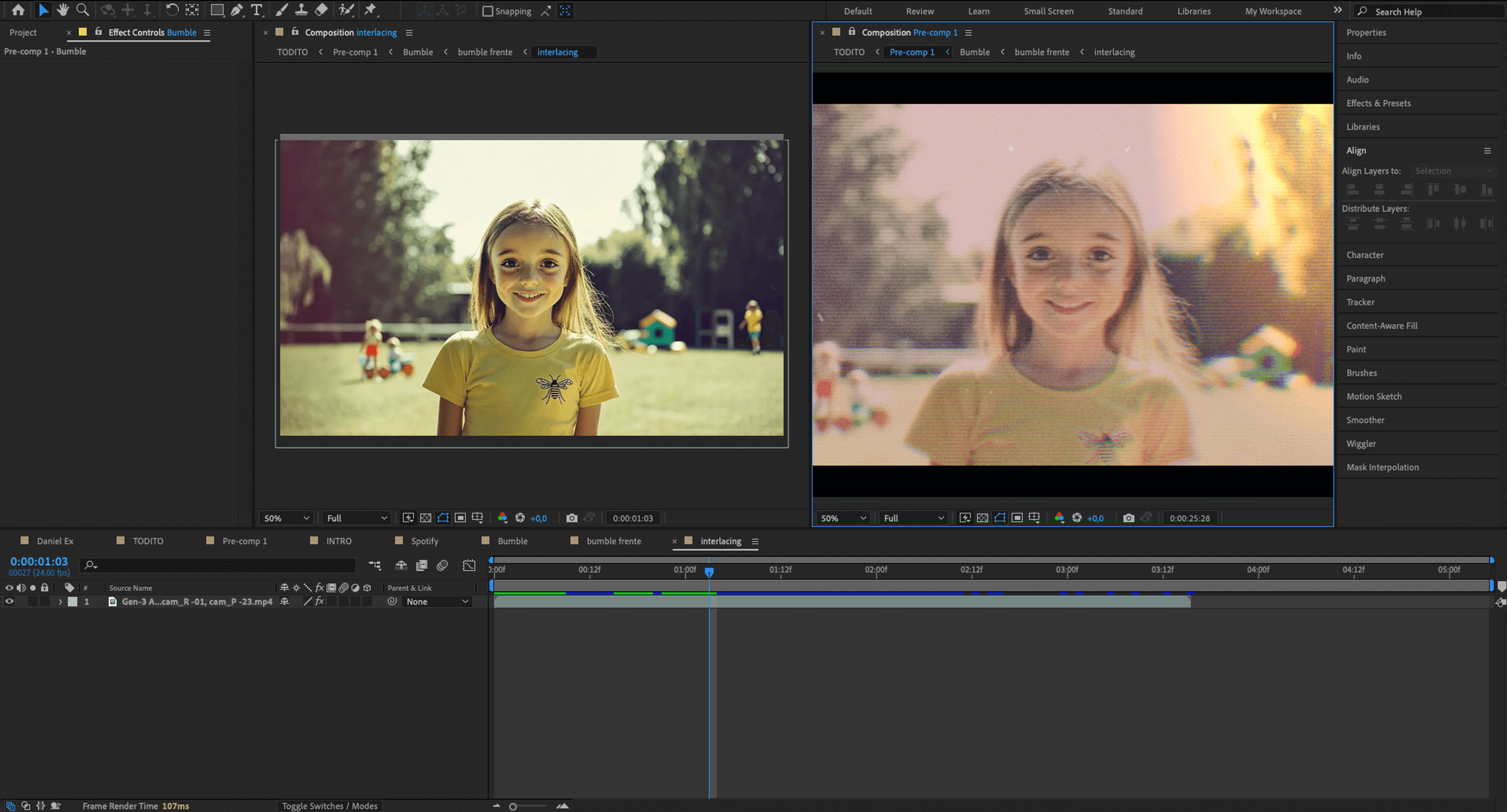Image resolution: width=1507 pixels, height=812 pixels.
Task: Enable the Snapping checkbox
Action: pyautogui.click(x=487, y=11)
